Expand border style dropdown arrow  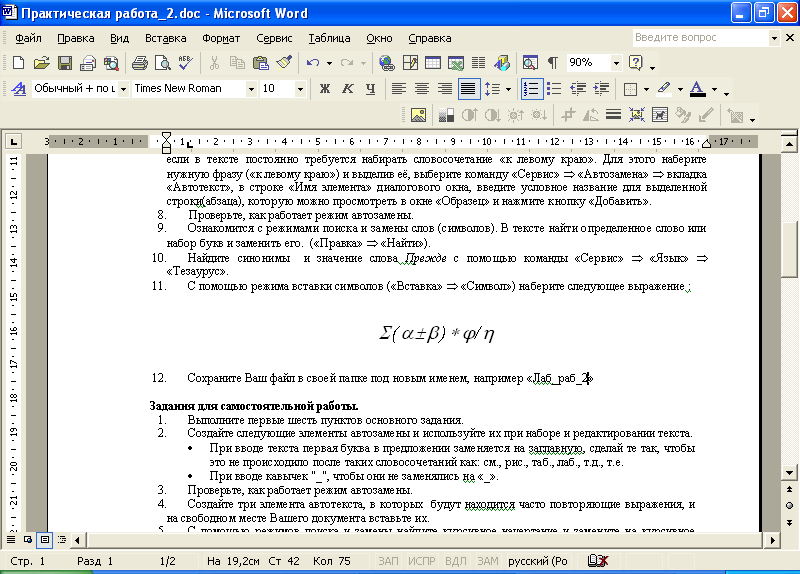pos(646,89)
